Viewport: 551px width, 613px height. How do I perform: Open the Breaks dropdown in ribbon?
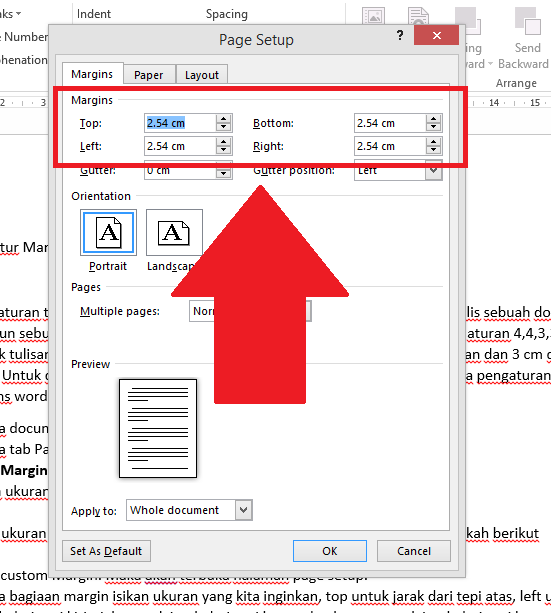[10, 14]
